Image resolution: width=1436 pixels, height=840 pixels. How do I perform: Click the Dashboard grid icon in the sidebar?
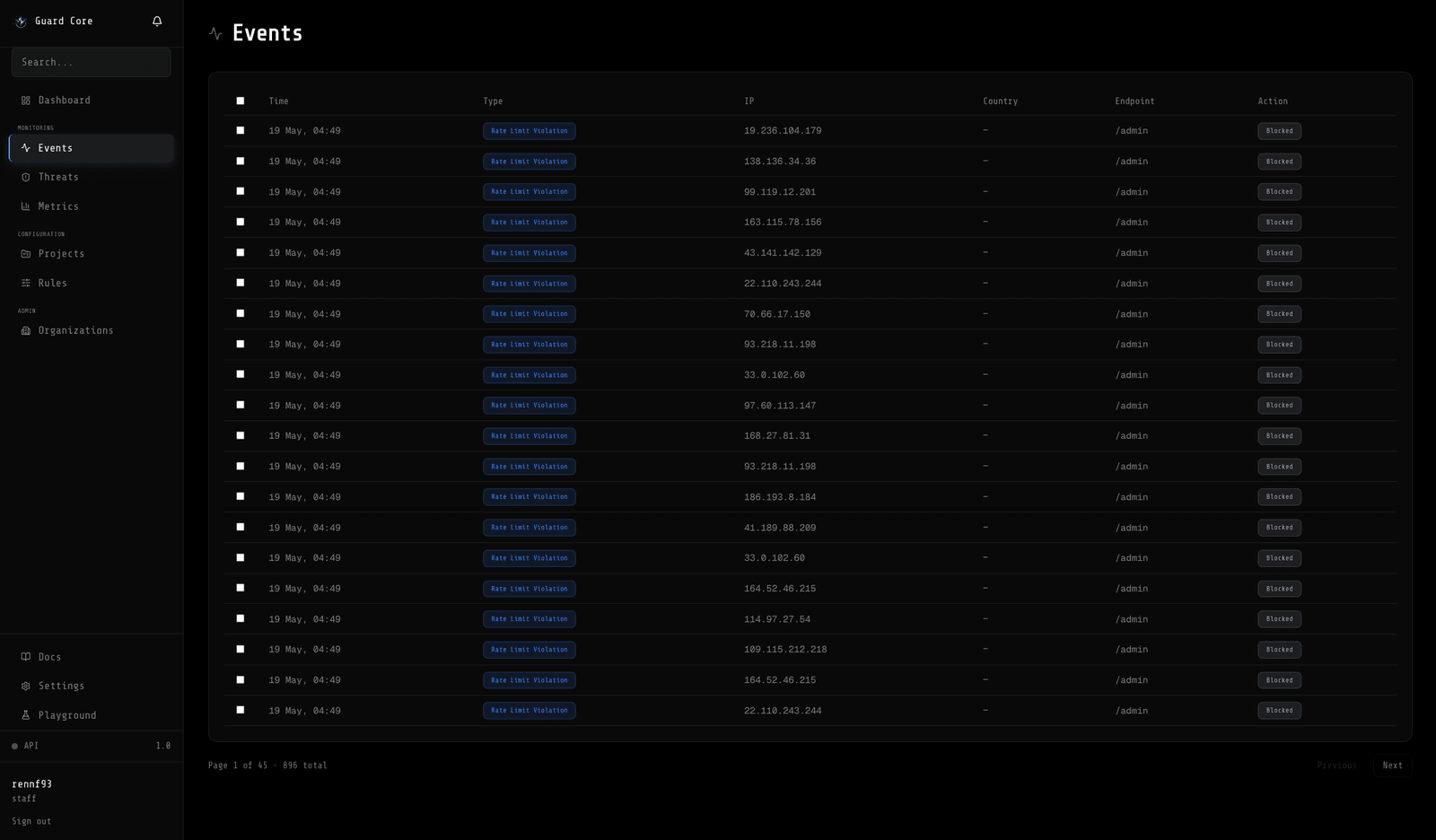coord(26,101)
